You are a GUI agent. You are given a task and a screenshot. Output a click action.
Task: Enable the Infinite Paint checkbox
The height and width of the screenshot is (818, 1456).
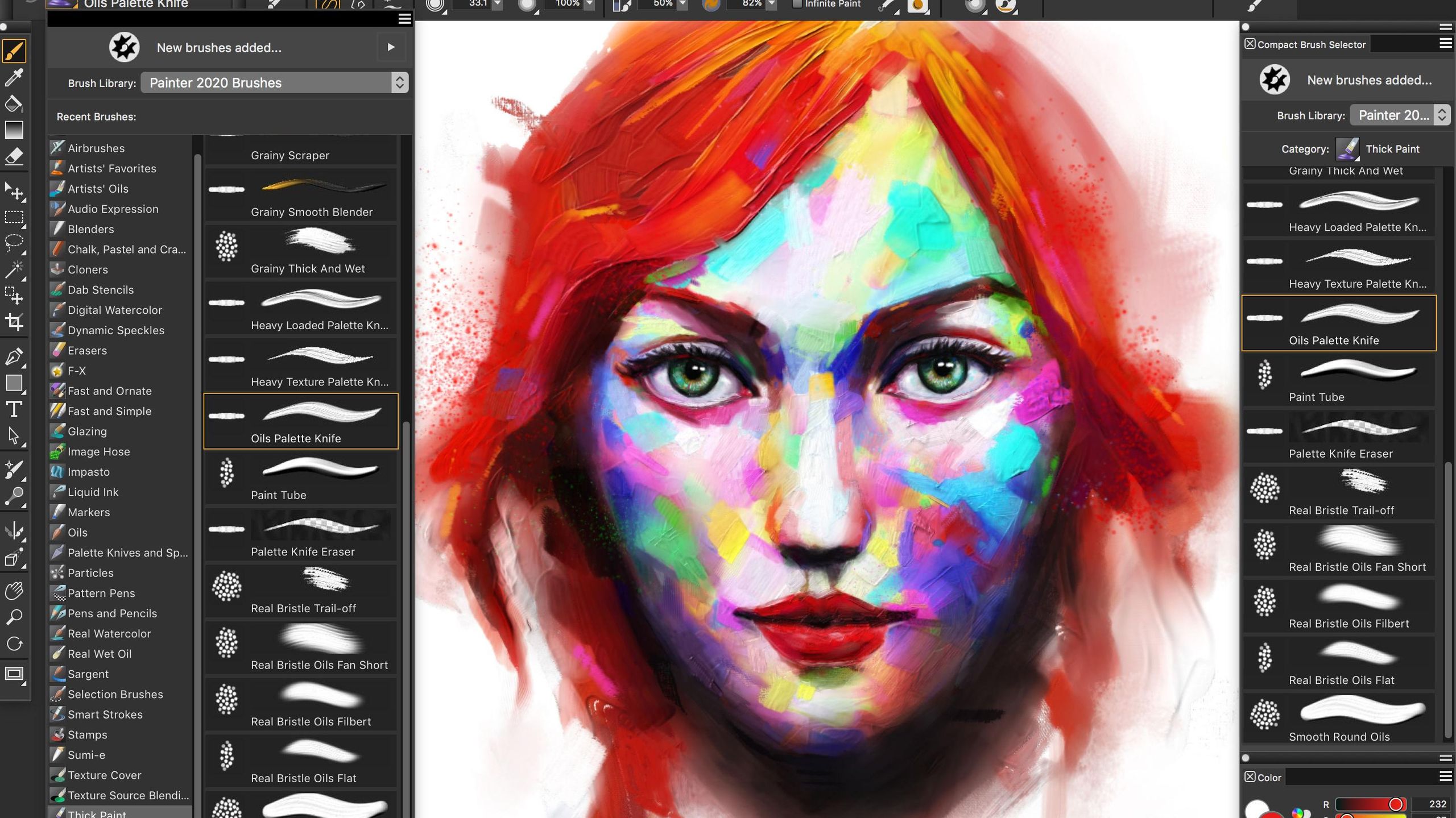tap(796, 3)
